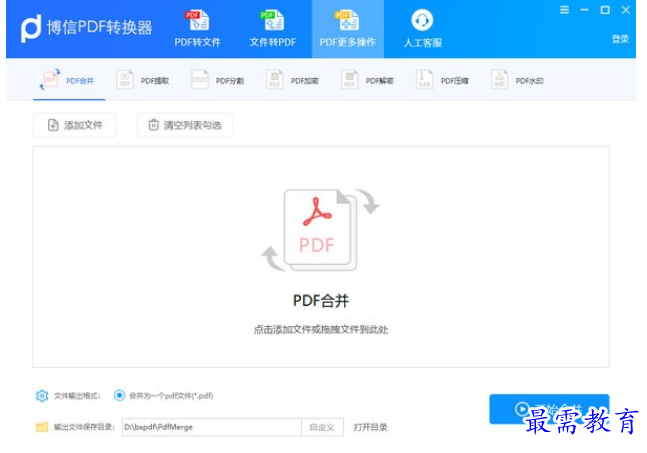647x453 pixels.
Task: Close the converter window
Action: click(626, 9)
